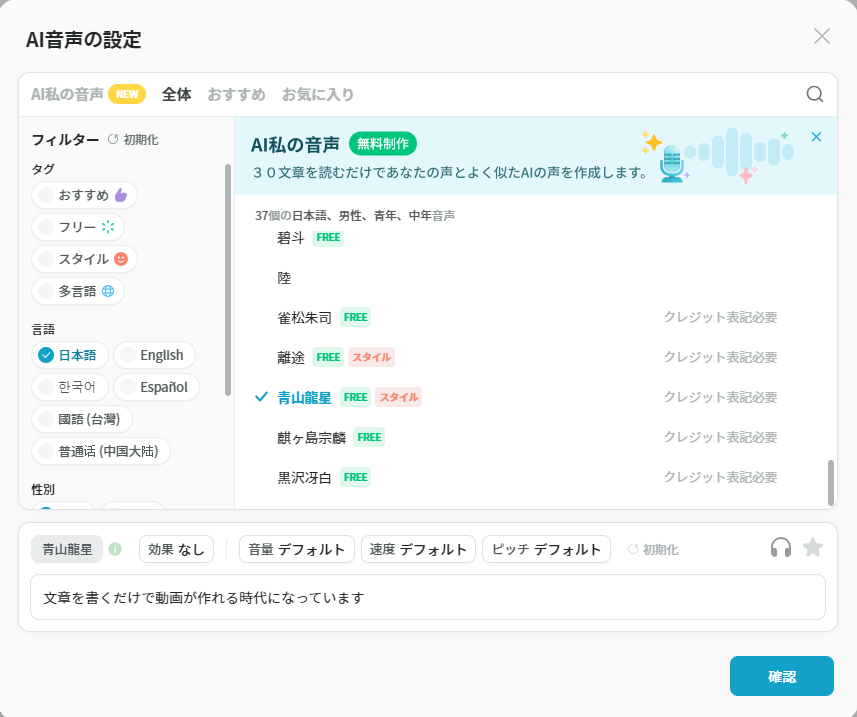Open the 効果 なし dropdown
This screenshot has width=857, height=717.
pos(176,549)
